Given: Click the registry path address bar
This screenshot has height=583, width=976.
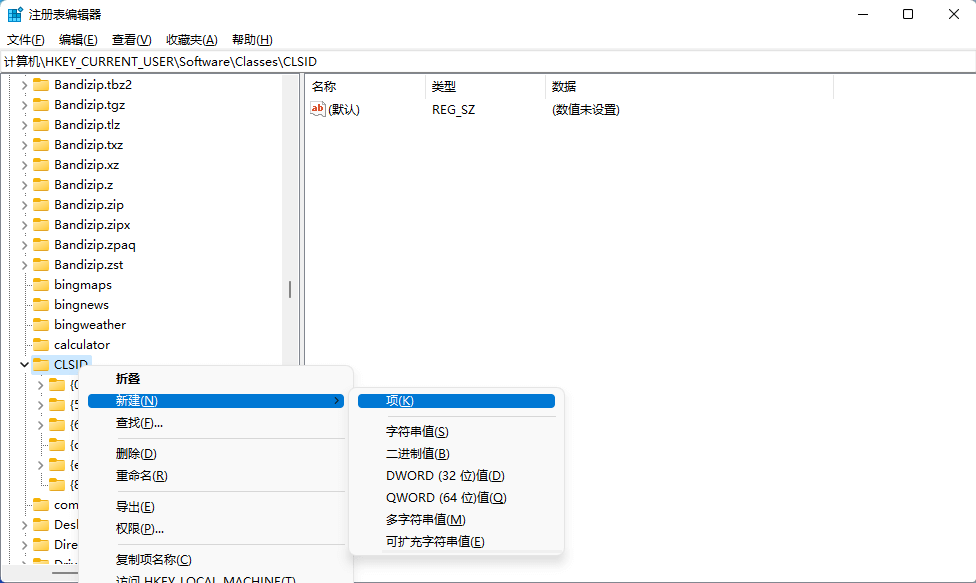Looking at the screenshot, I should 488,62.
